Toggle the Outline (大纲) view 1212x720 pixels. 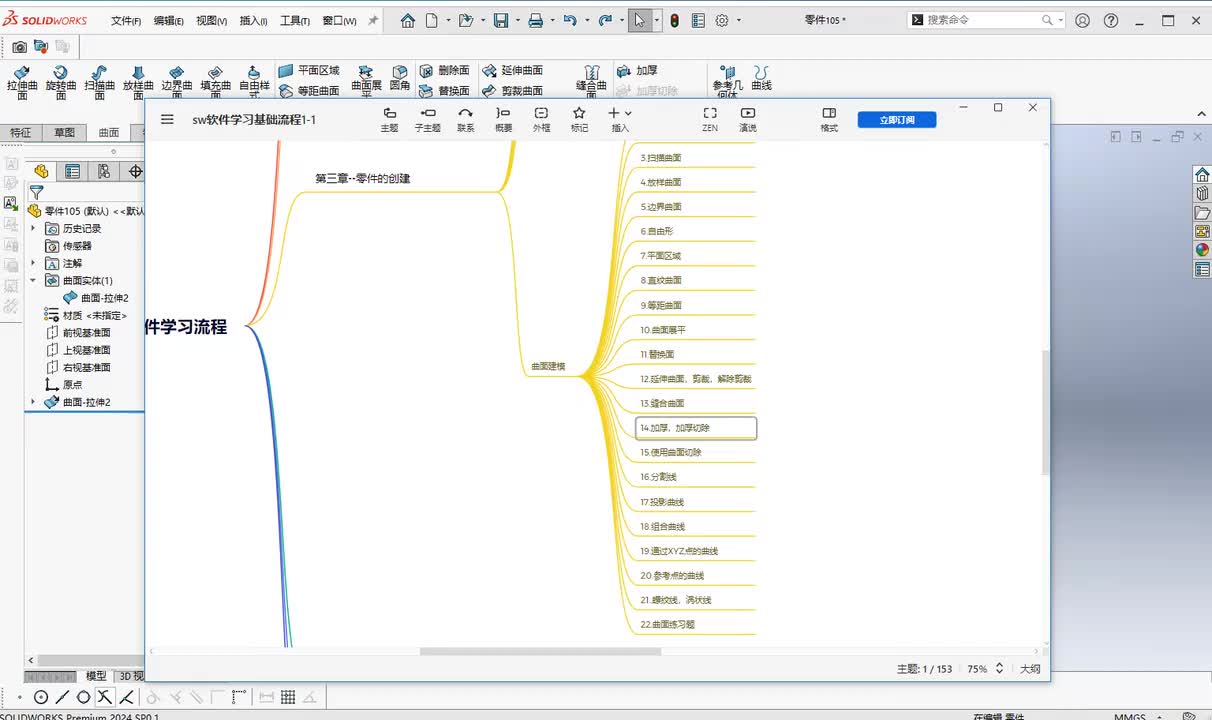1029,669
